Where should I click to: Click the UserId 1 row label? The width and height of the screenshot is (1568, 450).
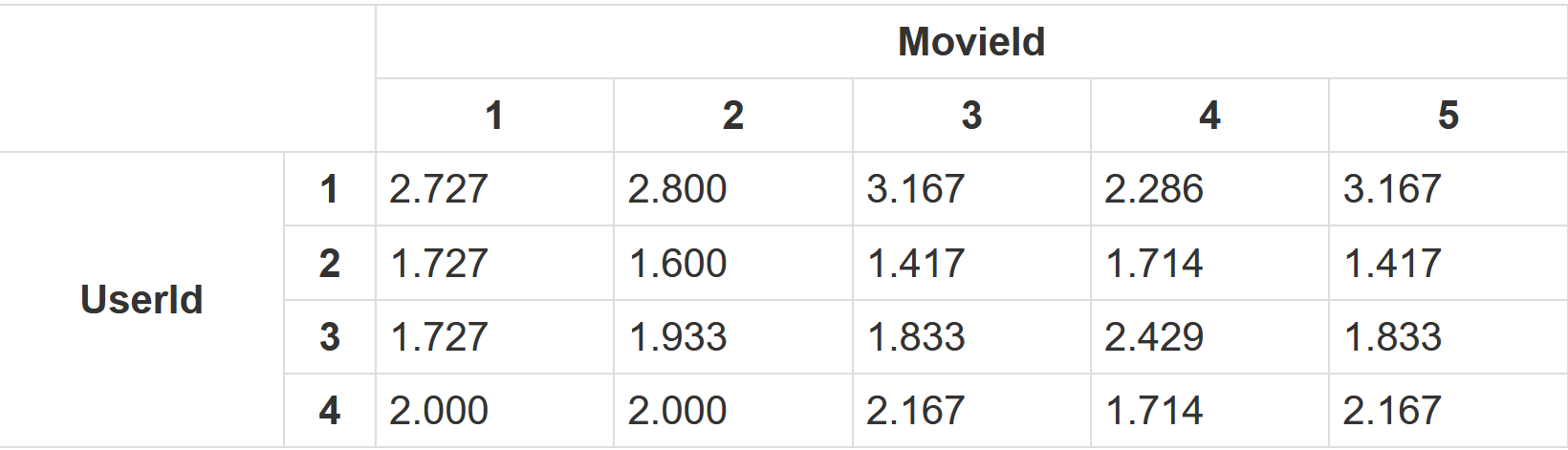pos(330,189)
